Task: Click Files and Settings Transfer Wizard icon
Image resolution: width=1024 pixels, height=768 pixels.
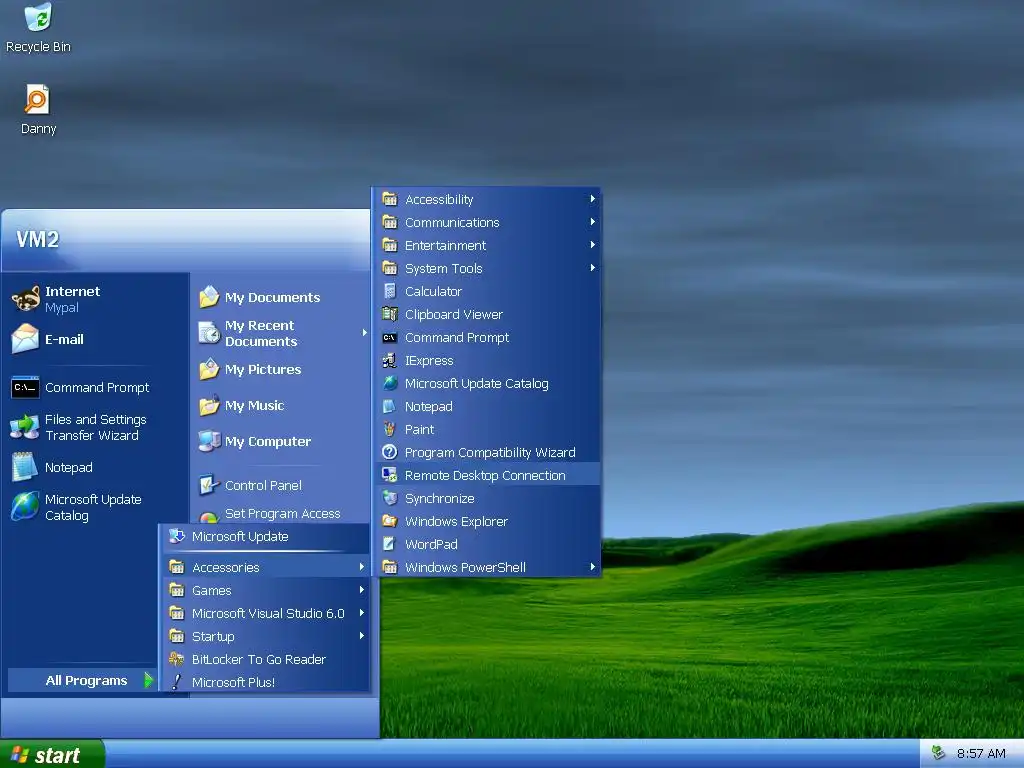Action: click(25, 427)
